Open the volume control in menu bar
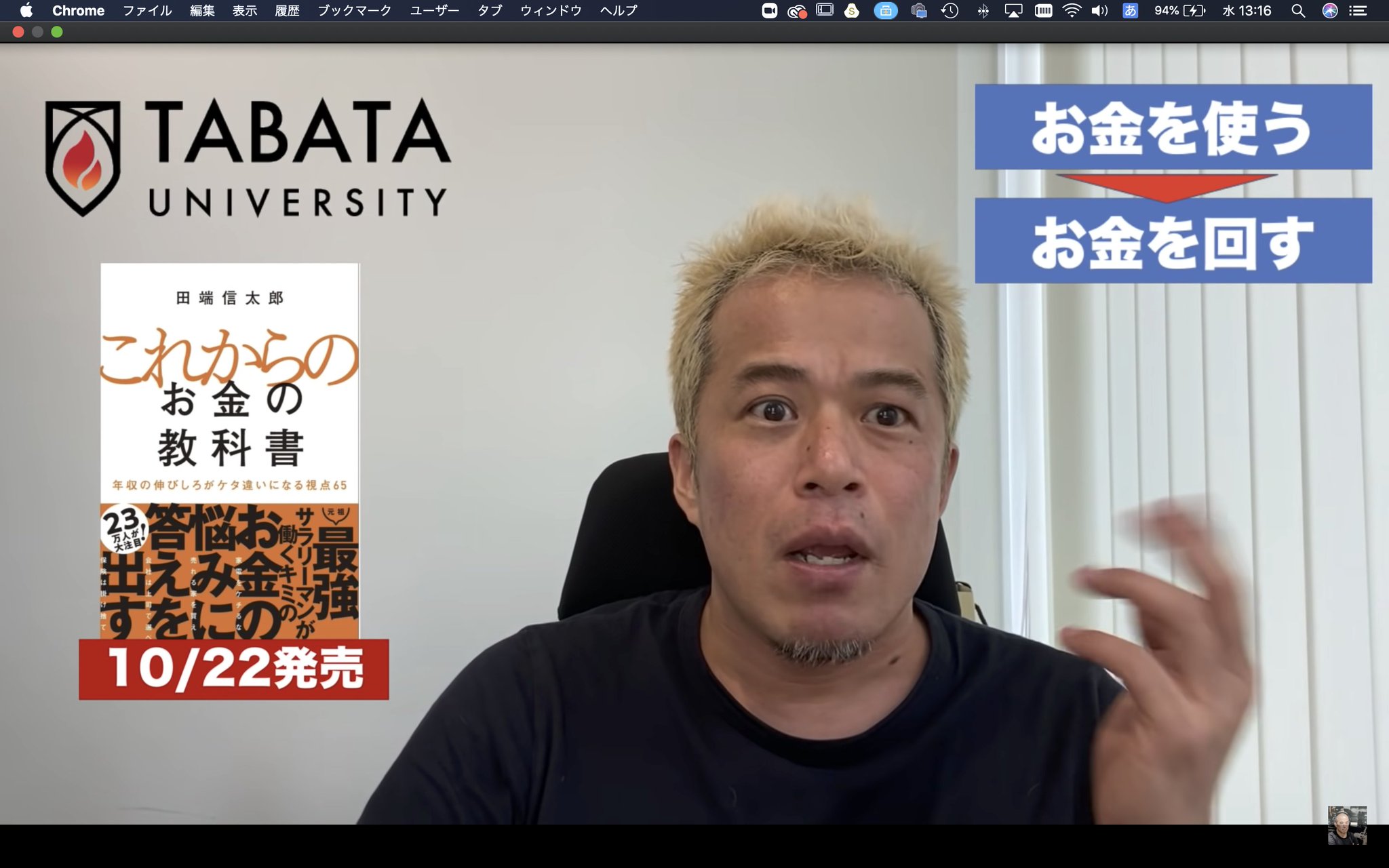 [x=1099, y=10]
